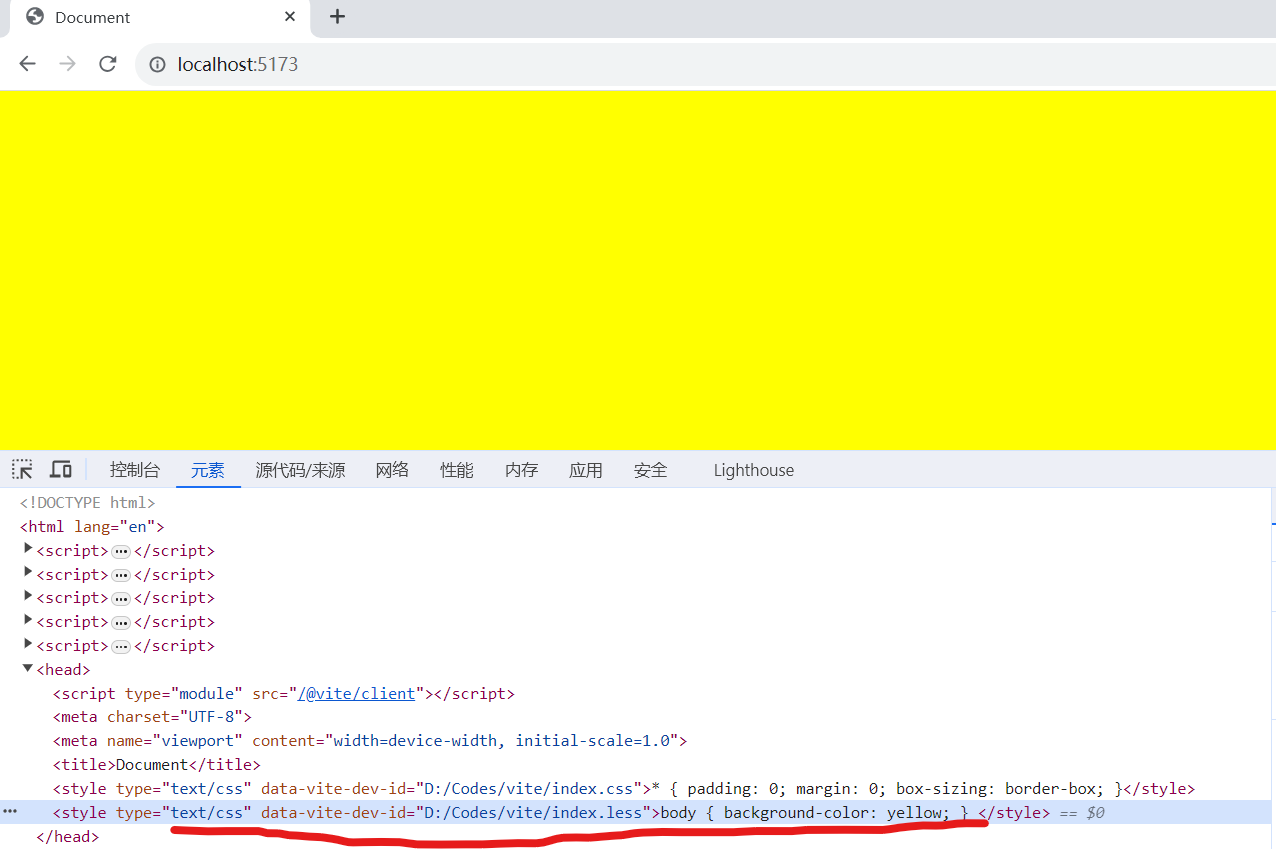1276x850 pixels.
Task: Click the "width=device-width, initial-scale=1.0" content value
Action: point(500,741)
